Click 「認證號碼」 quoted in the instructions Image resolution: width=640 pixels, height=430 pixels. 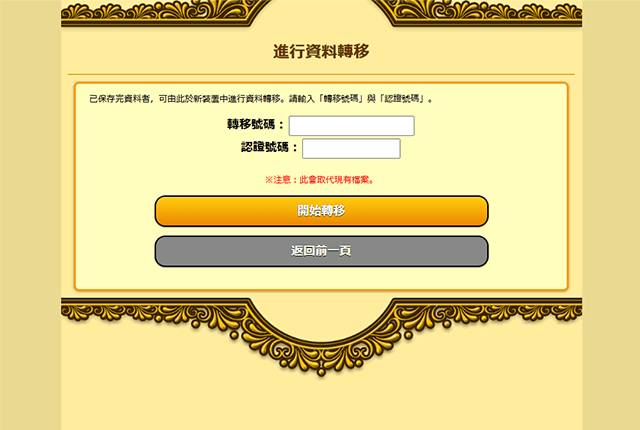(403, 99)
